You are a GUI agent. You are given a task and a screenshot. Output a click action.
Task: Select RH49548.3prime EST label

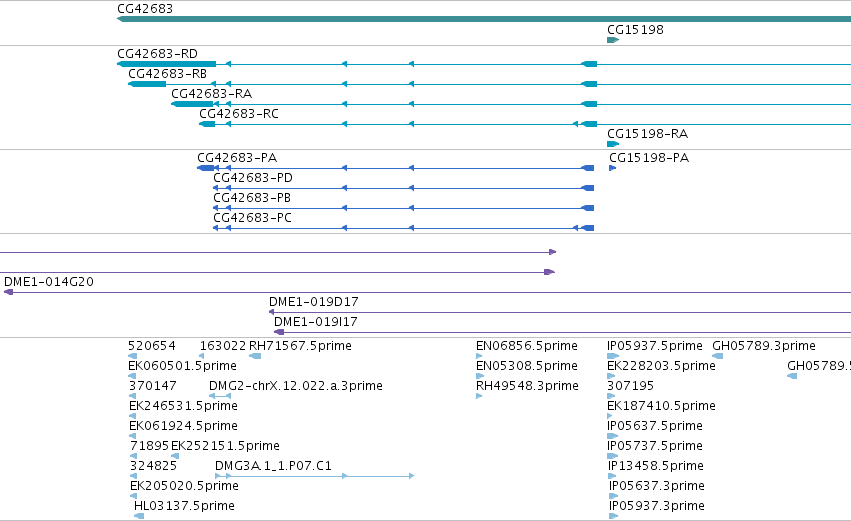(x=527, y=386)
